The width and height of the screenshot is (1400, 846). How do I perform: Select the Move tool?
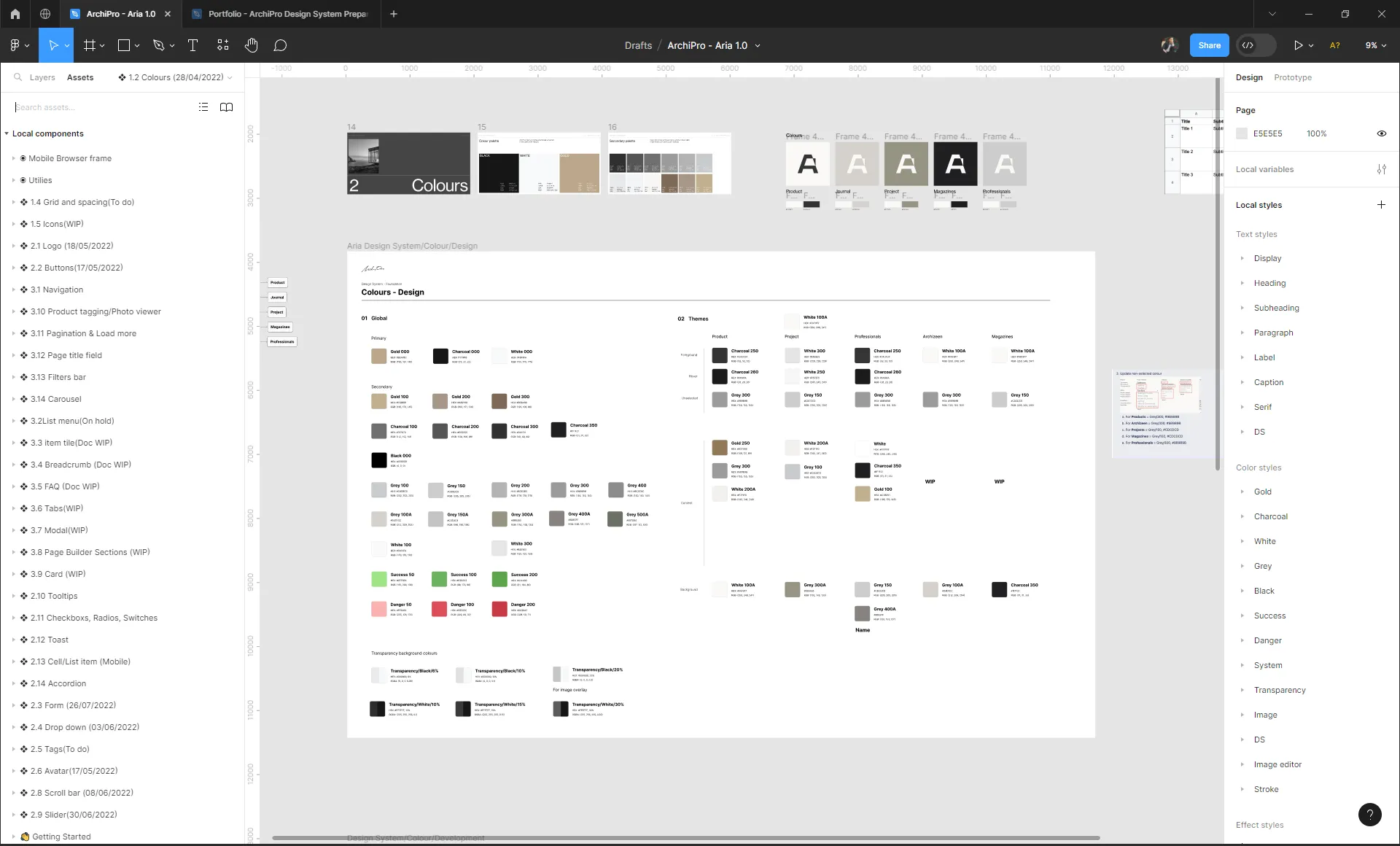(52, 45)
